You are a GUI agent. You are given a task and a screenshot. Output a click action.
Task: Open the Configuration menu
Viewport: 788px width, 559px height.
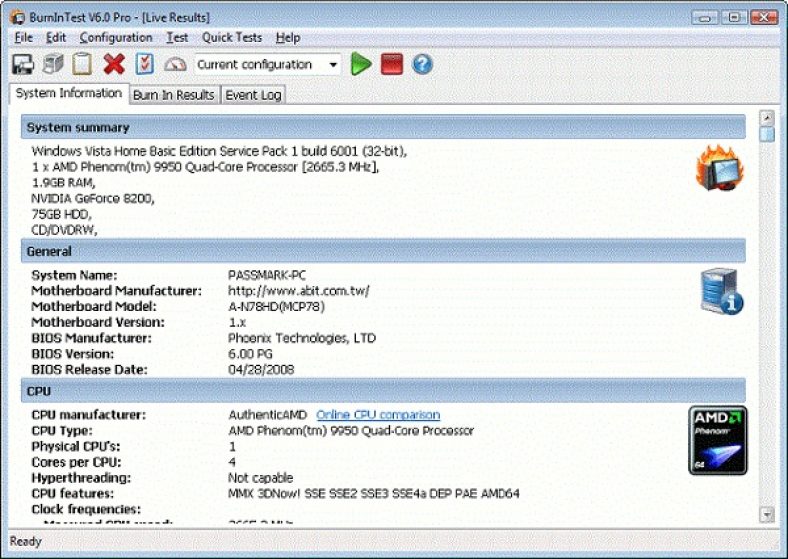[x=116, y=38]
